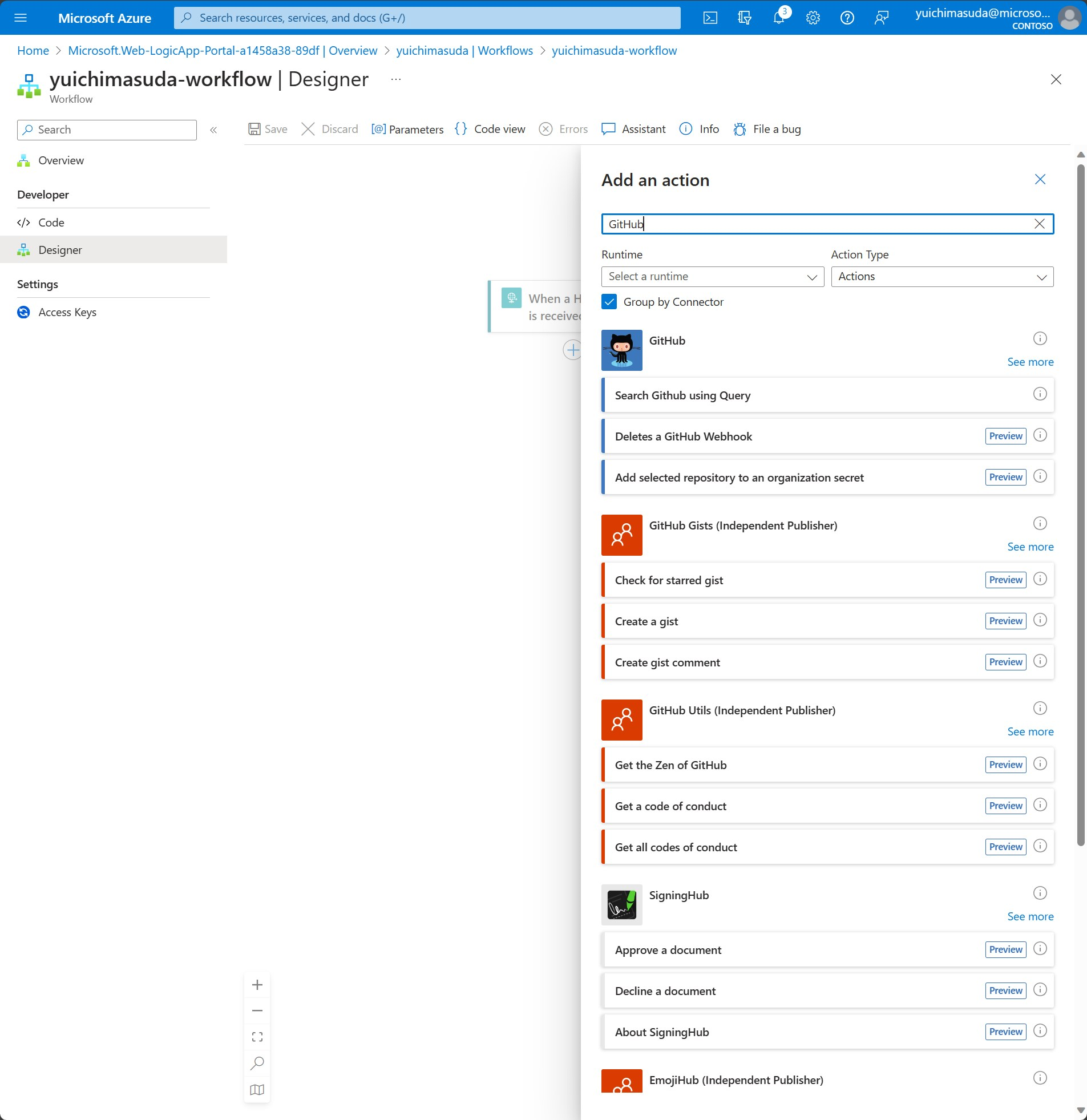Select the Search Github using Query action
This screenshot has height=1120, width=1087.
827,395
